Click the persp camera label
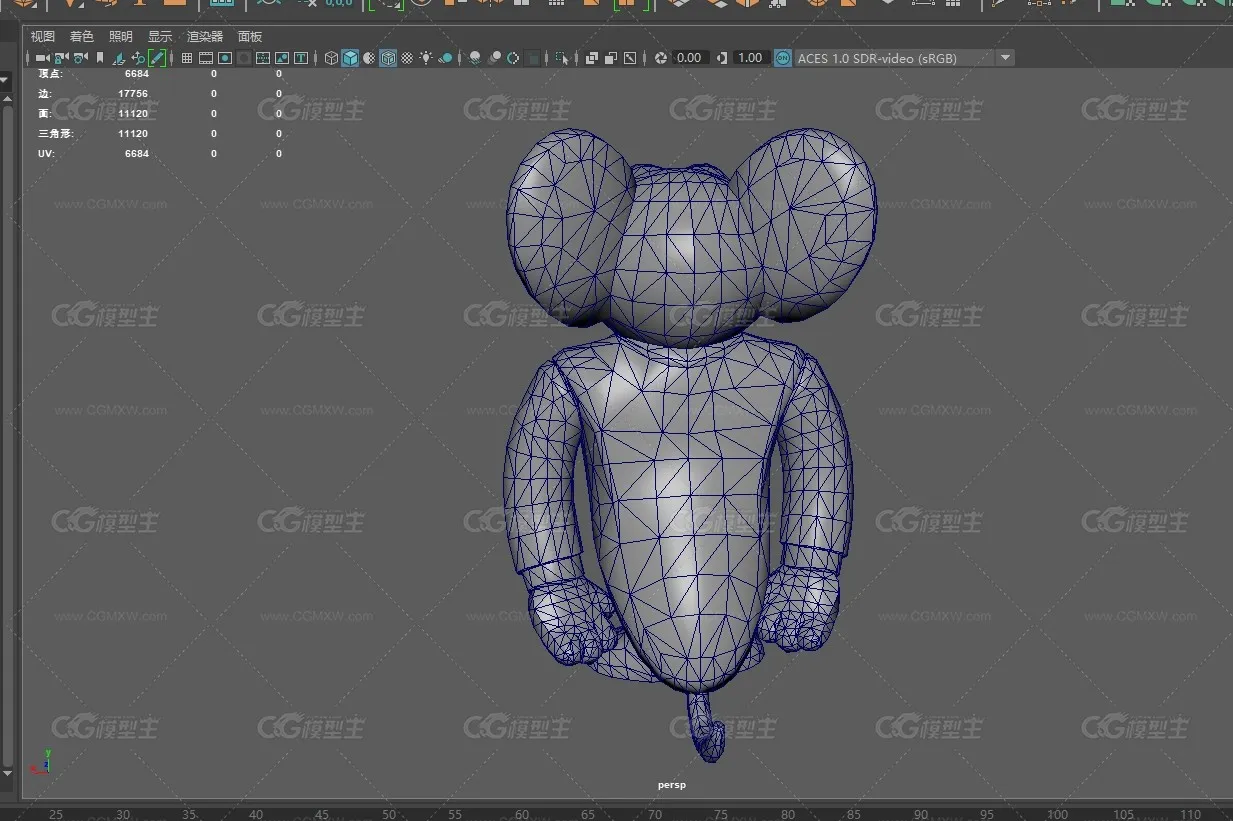This screenshot has height=821, width=1233. (672, 785)
